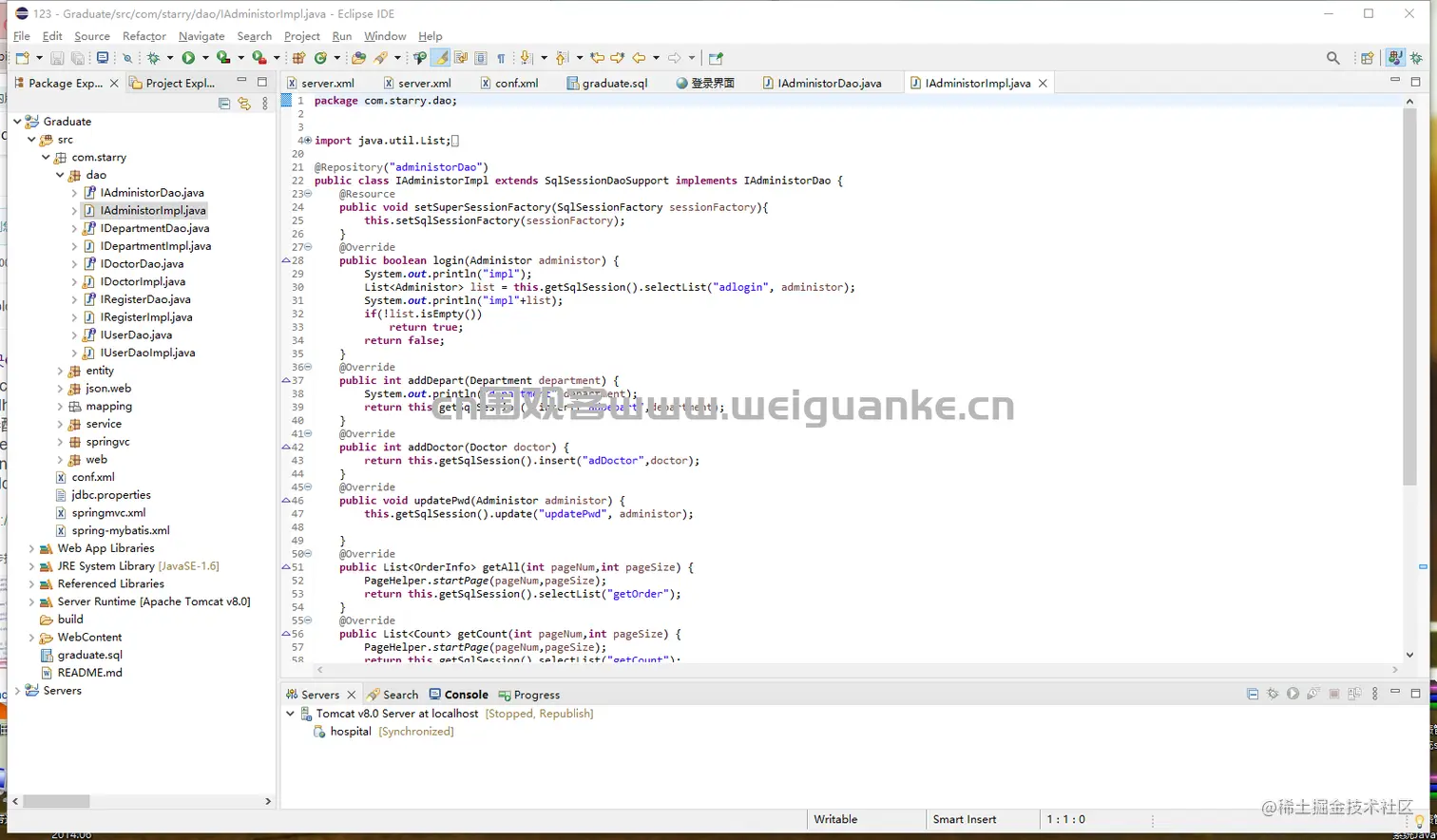Image resolution: width=1437 pixels, height=840 pixels.
Task: Open the Refactor menu
Action: (144, 36)
